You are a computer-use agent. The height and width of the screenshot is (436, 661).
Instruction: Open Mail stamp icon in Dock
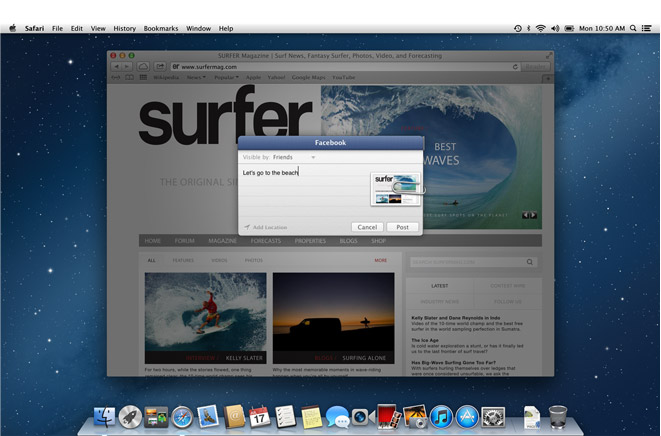[208, 417]
